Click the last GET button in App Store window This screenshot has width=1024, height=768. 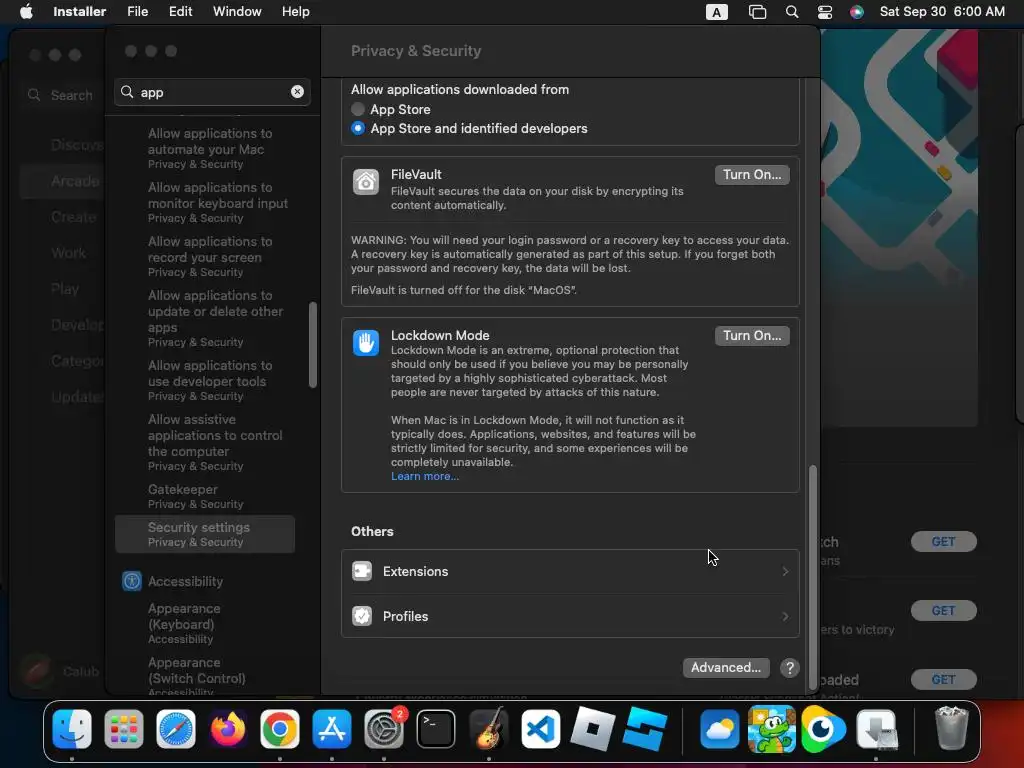point(943,679)
